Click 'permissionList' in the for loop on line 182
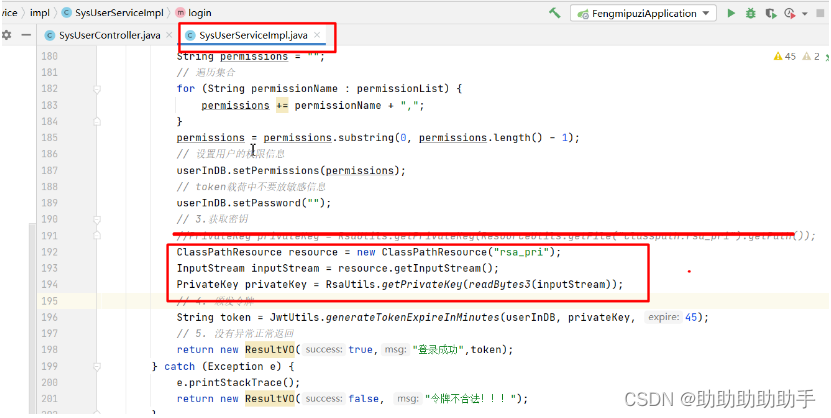831x418 pixels. click(400, 89)
